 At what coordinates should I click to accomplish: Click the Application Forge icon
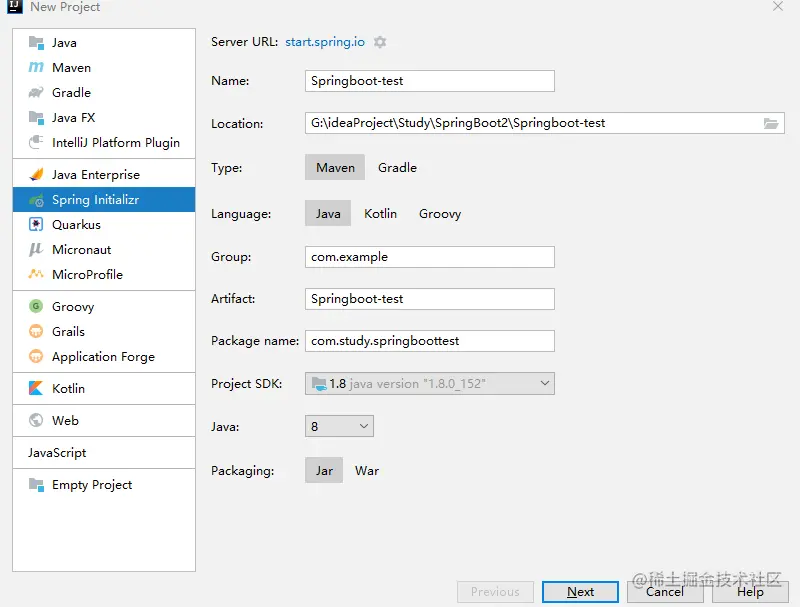click(x=36, y=356)
